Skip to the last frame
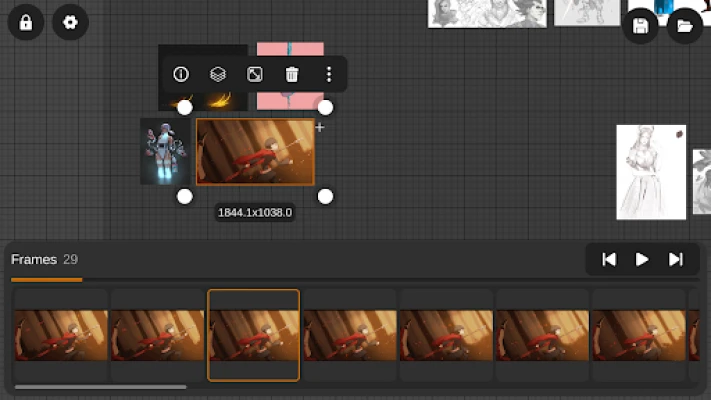This screenshot has width=711, height=400. point(676,259)
